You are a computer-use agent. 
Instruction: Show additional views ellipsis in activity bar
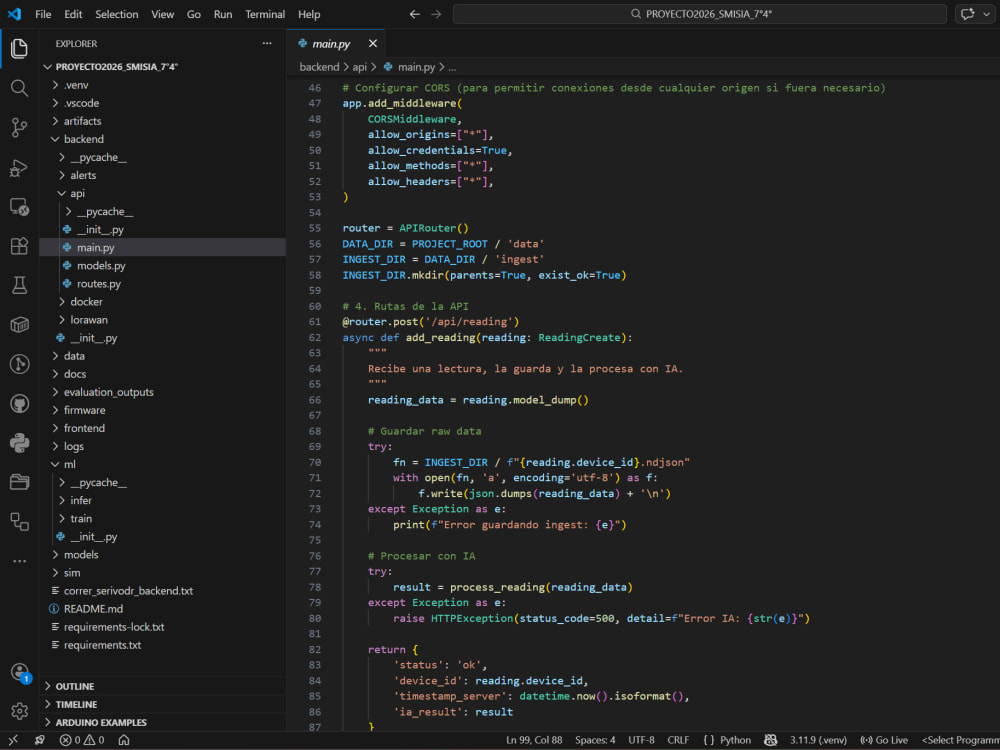[19, 561]
